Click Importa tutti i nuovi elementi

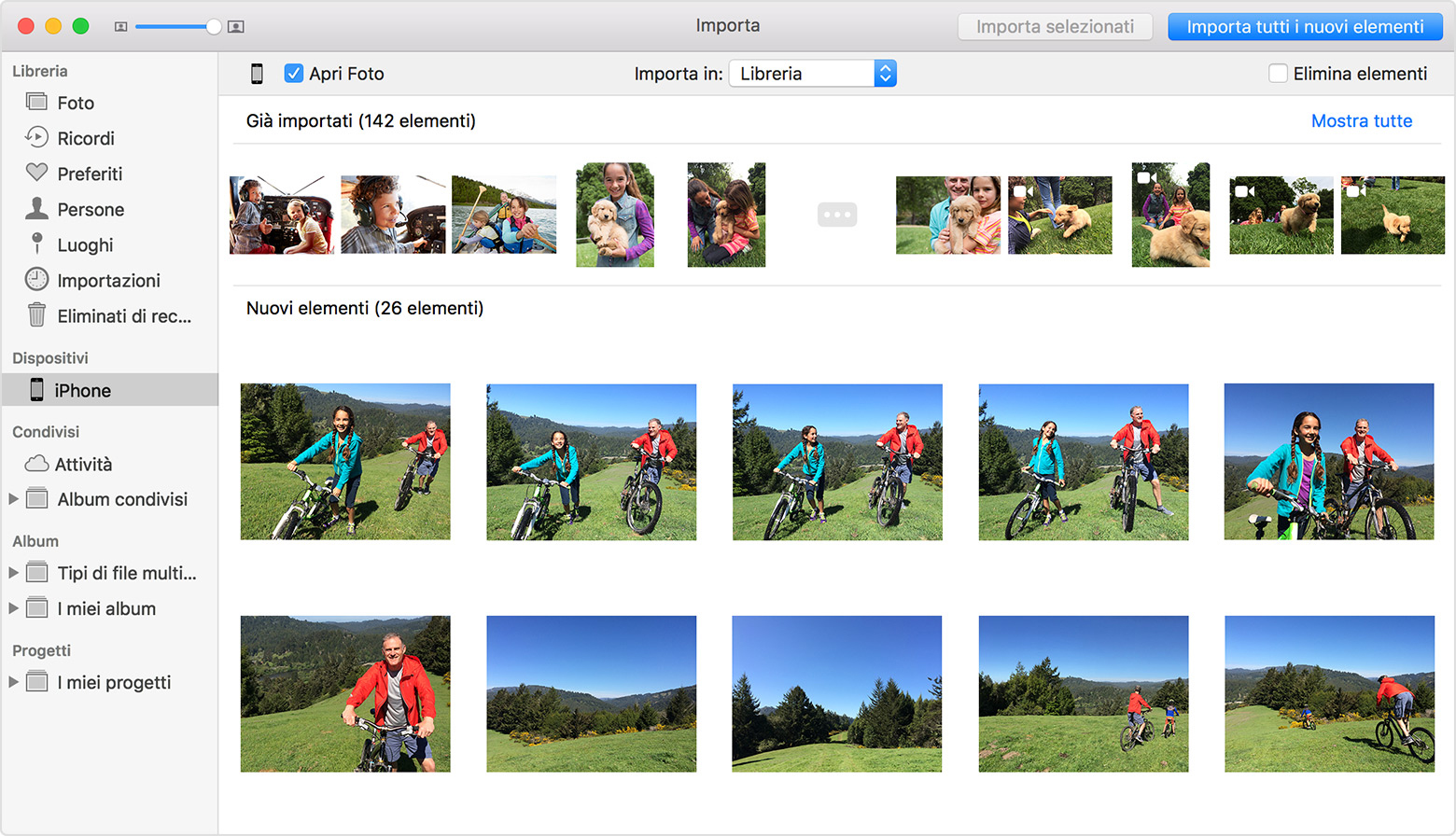(1304, 26)
